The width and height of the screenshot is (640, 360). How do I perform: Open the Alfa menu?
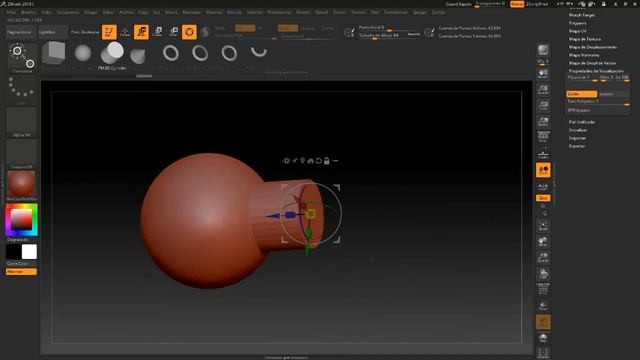(x=11, y=12)
